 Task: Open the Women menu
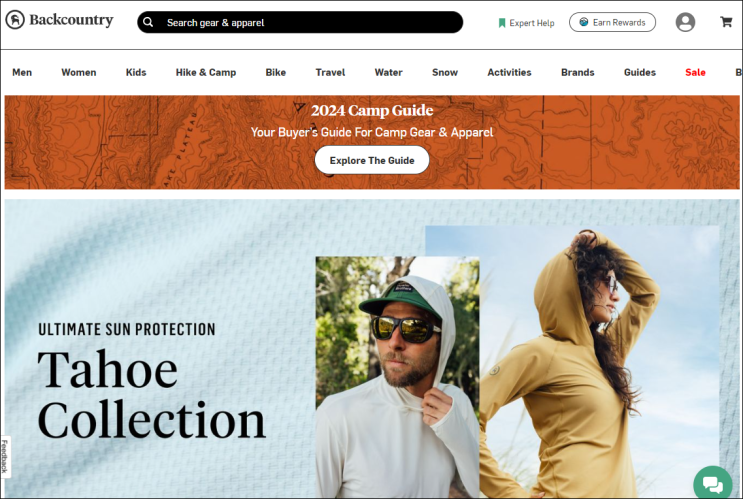tap(79, 73)
